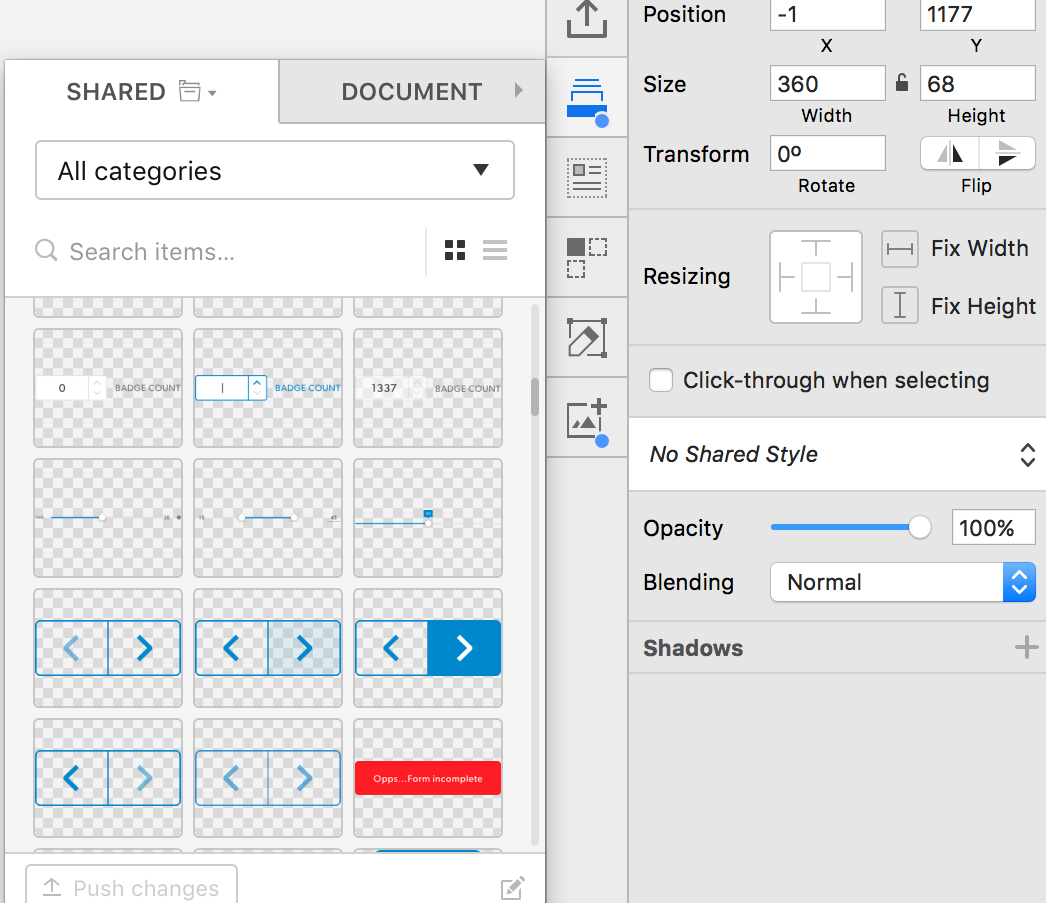Image resolution: width=1046 pixels, height=903 pixels.
Task: Click the add image icon
Action: (587, 420)
